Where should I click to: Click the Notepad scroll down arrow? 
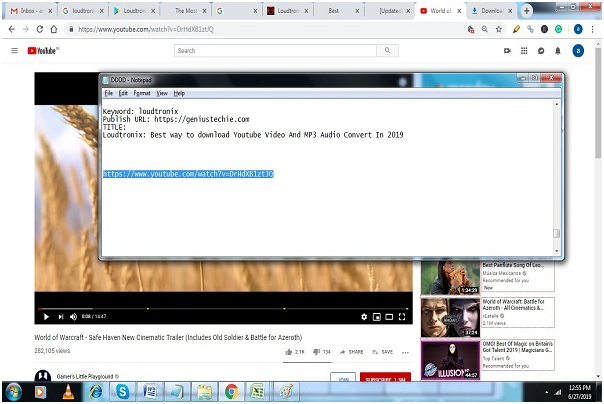(557, 251)
